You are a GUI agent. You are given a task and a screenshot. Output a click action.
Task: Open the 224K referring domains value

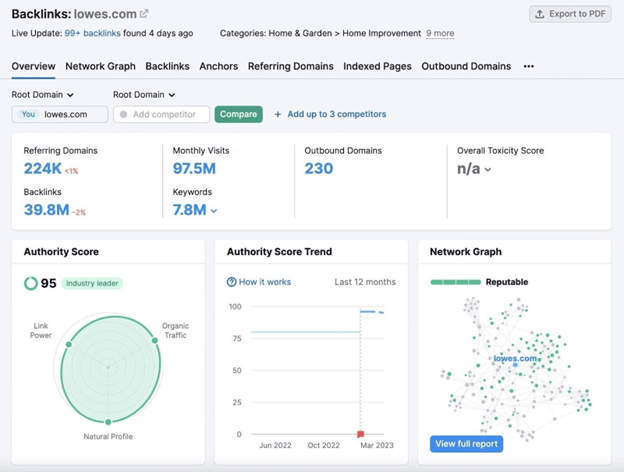coord(43,168)
